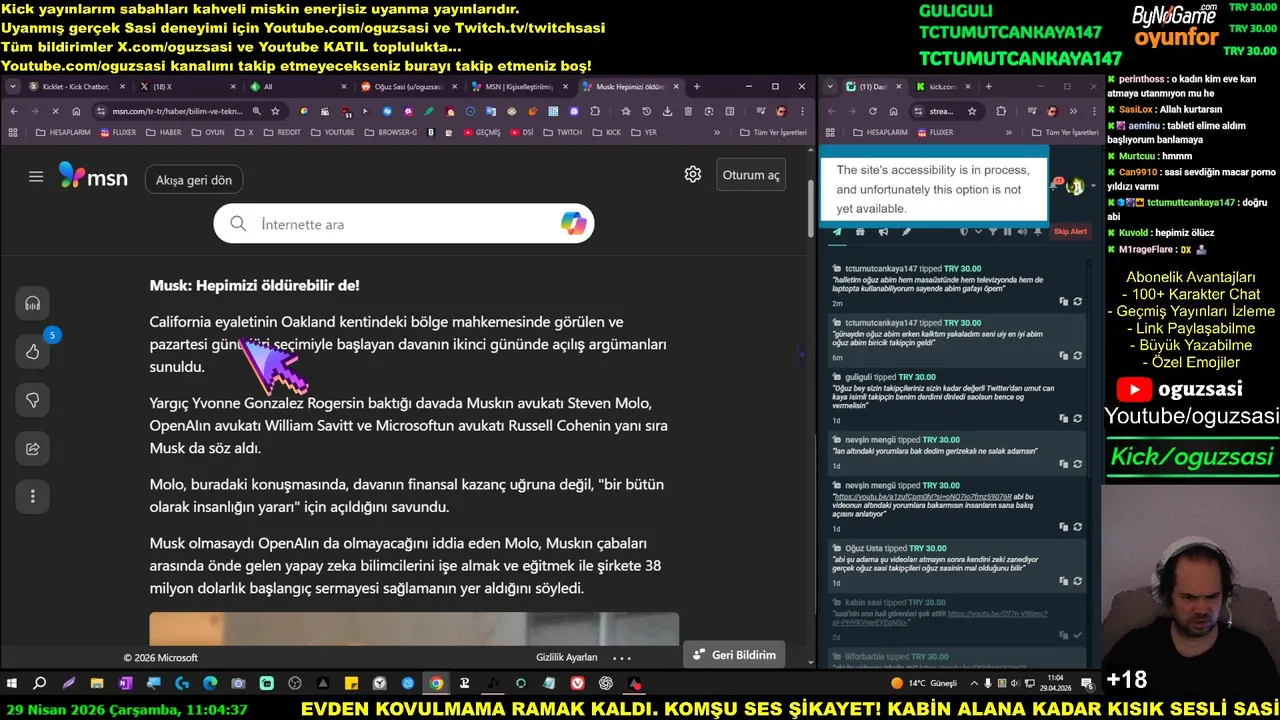
Task: Open Edge from the taskbar
Action: 210,684
